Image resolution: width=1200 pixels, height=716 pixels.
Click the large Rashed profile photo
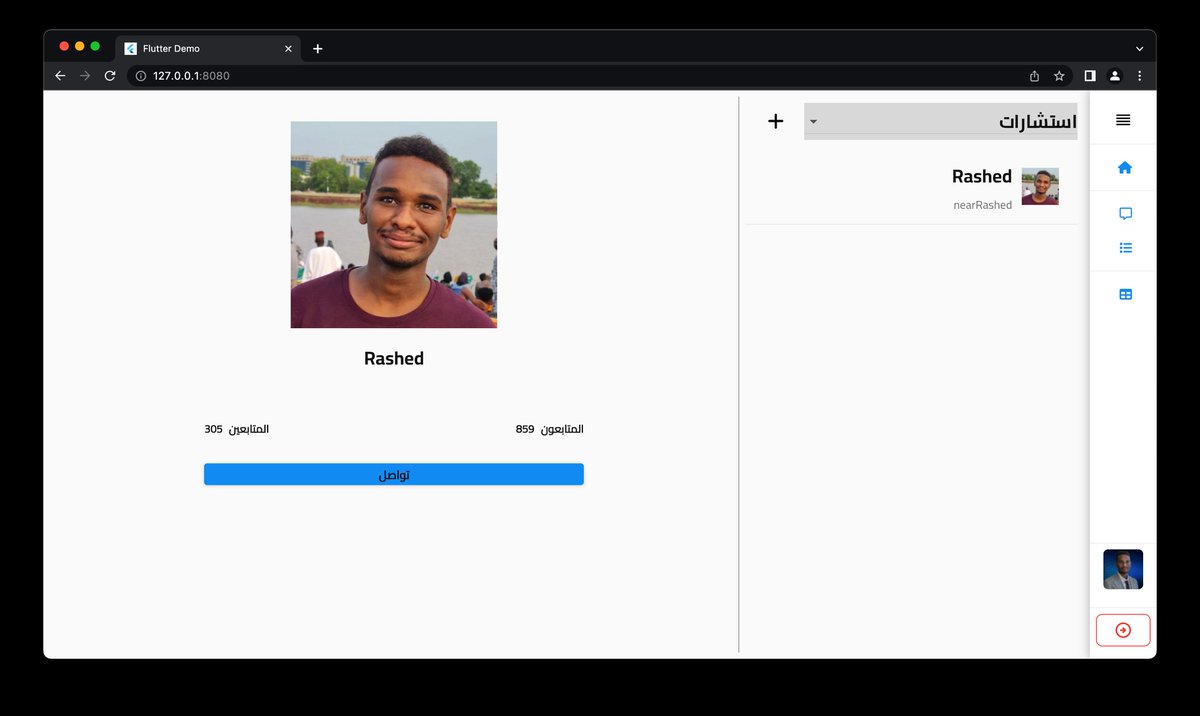(x=394, y=225)
